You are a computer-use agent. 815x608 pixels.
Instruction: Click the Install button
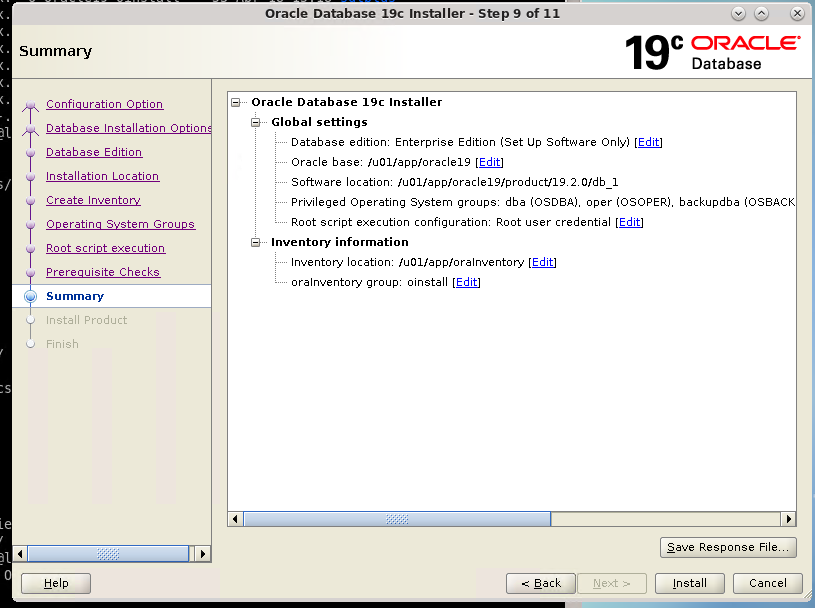click(690, 583)
